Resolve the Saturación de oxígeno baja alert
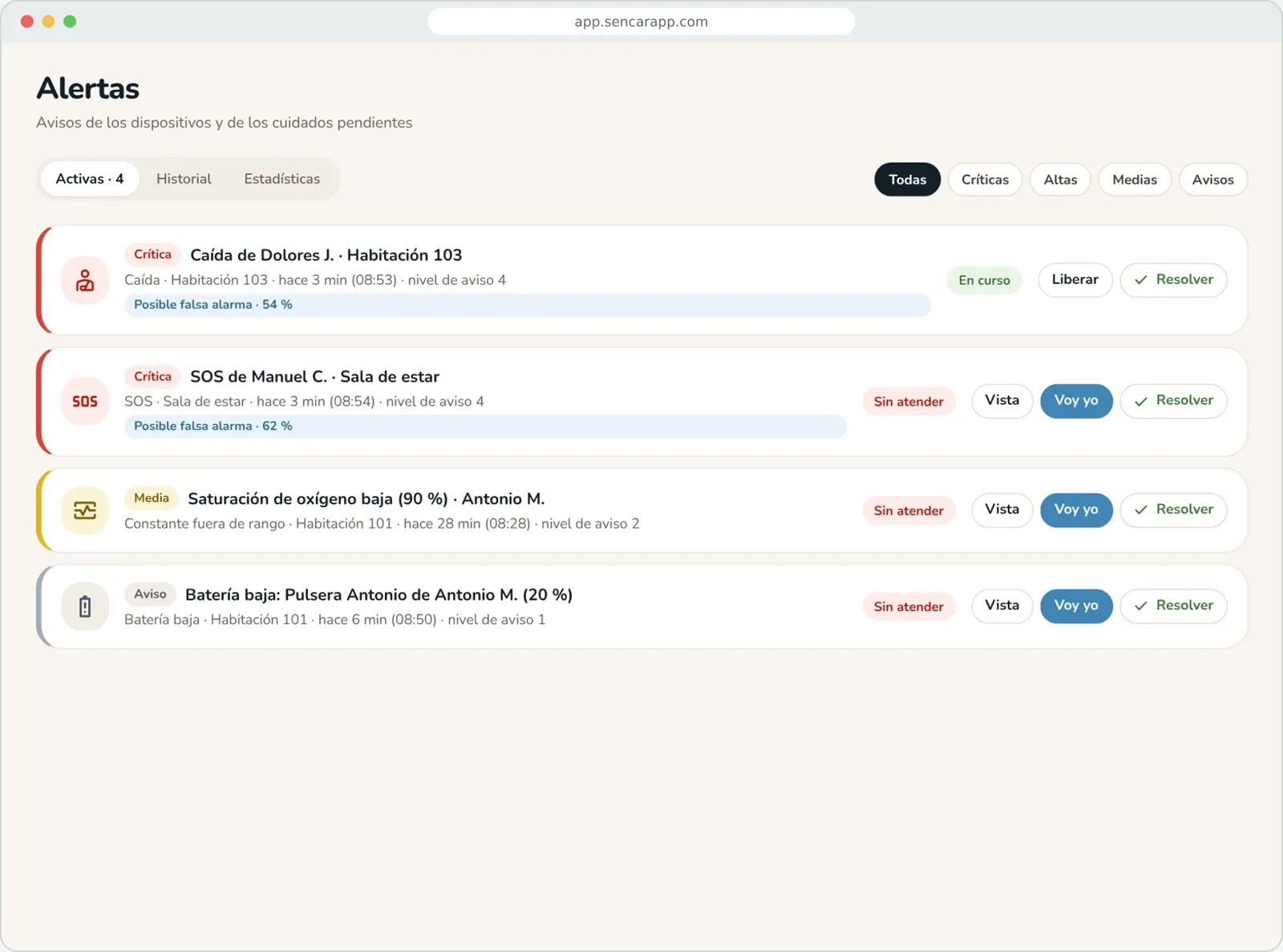Viewport: 1283px width, 952px height. [1173, 510]
